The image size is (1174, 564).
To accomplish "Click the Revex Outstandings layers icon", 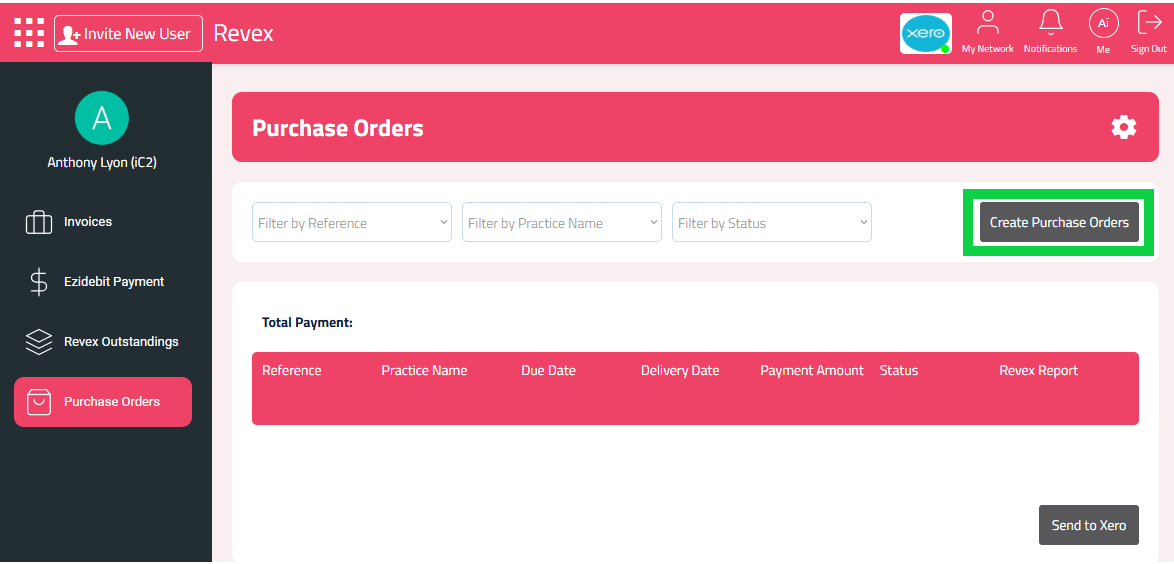I will [39, 342].
